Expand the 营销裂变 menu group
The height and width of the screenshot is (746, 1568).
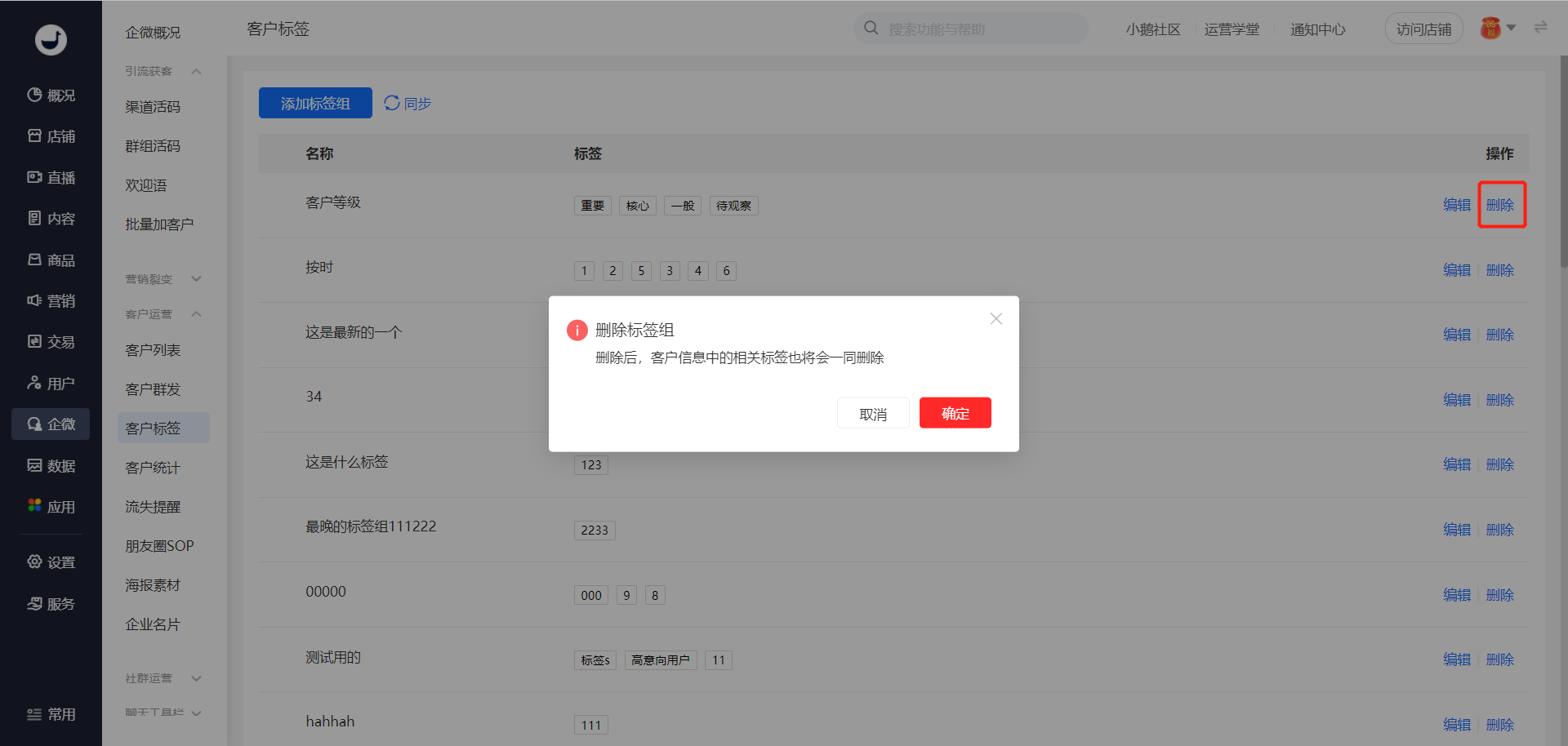(196, 278)
